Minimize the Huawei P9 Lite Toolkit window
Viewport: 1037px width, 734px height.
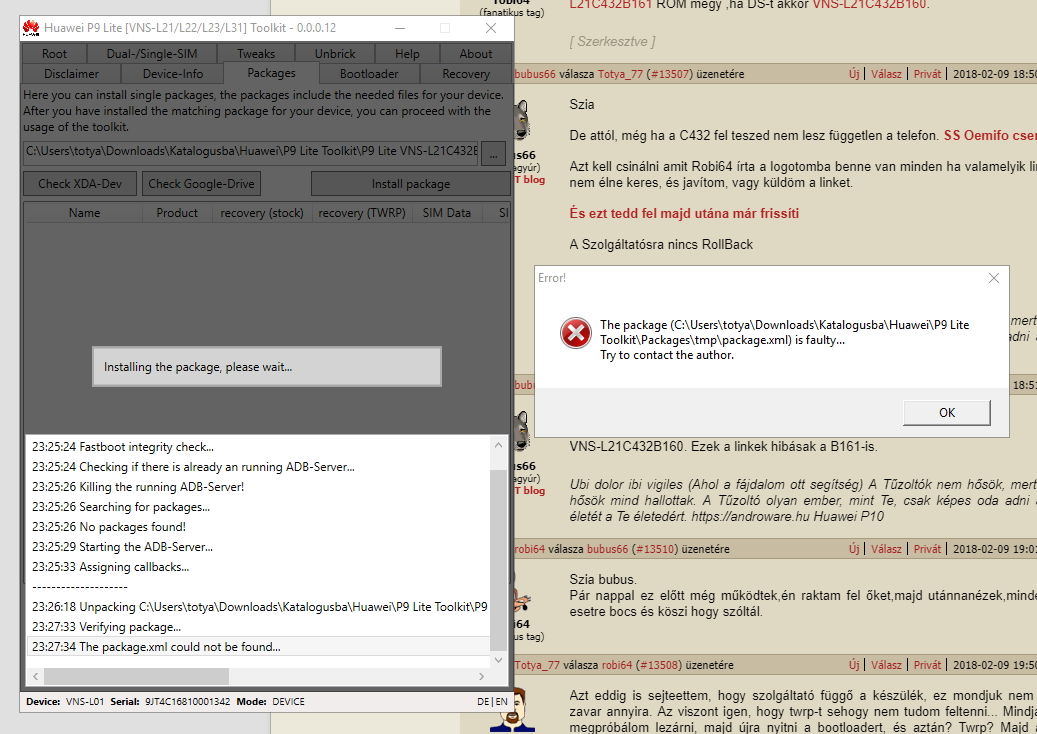[400, 28]
